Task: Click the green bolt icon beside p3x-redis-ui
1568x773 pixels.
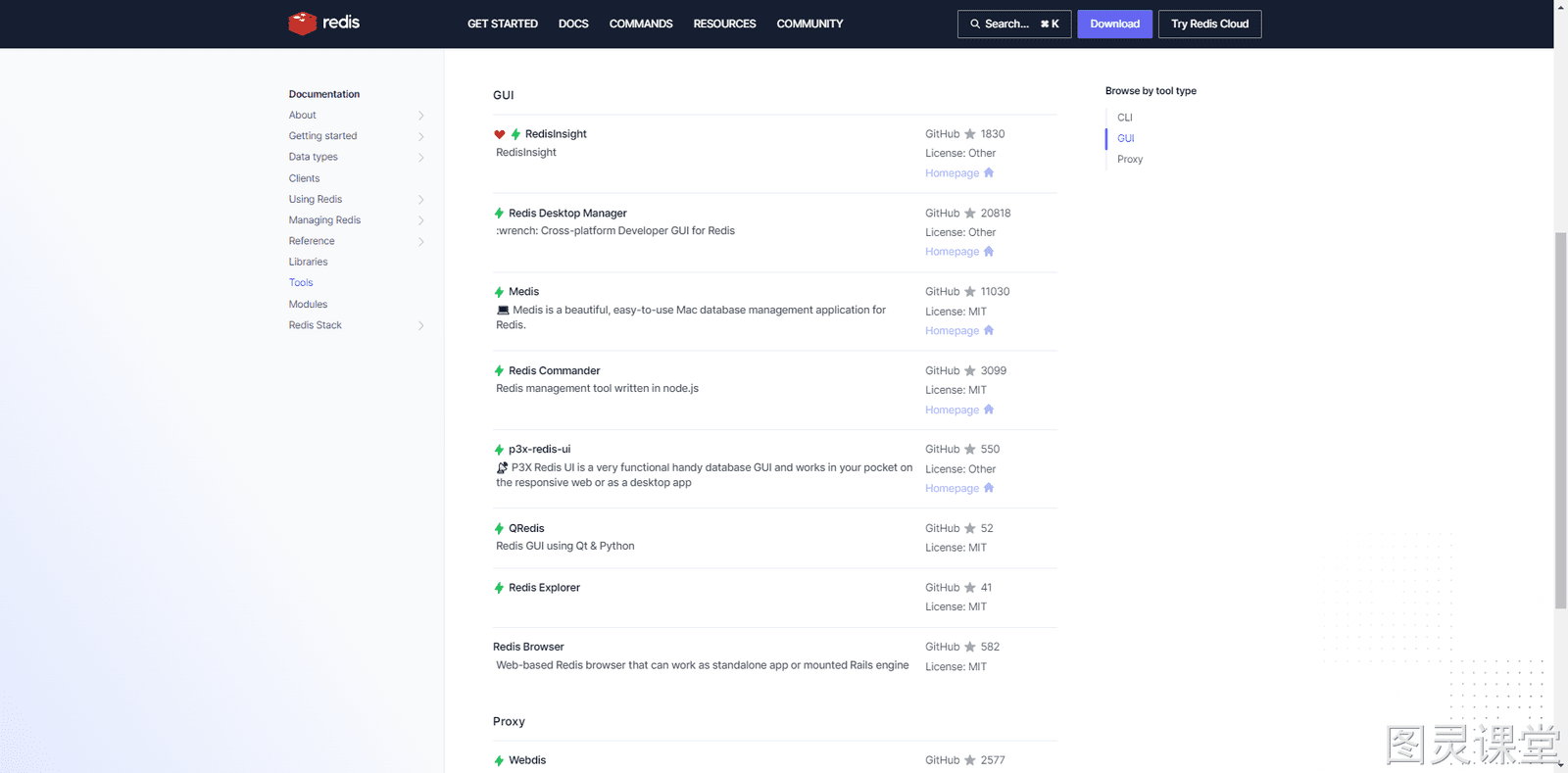Action: click(499, 450)
